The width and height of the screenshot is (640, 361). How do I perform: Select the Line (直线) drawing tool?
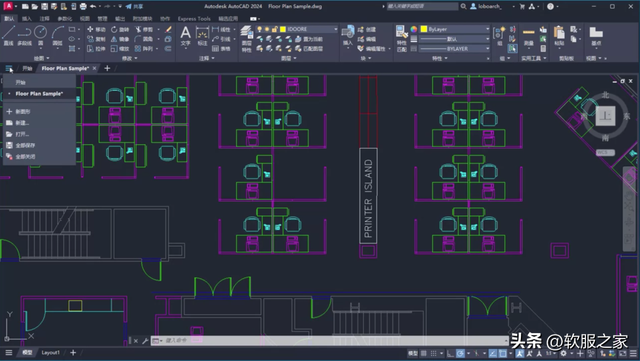(x=9, y=35)
